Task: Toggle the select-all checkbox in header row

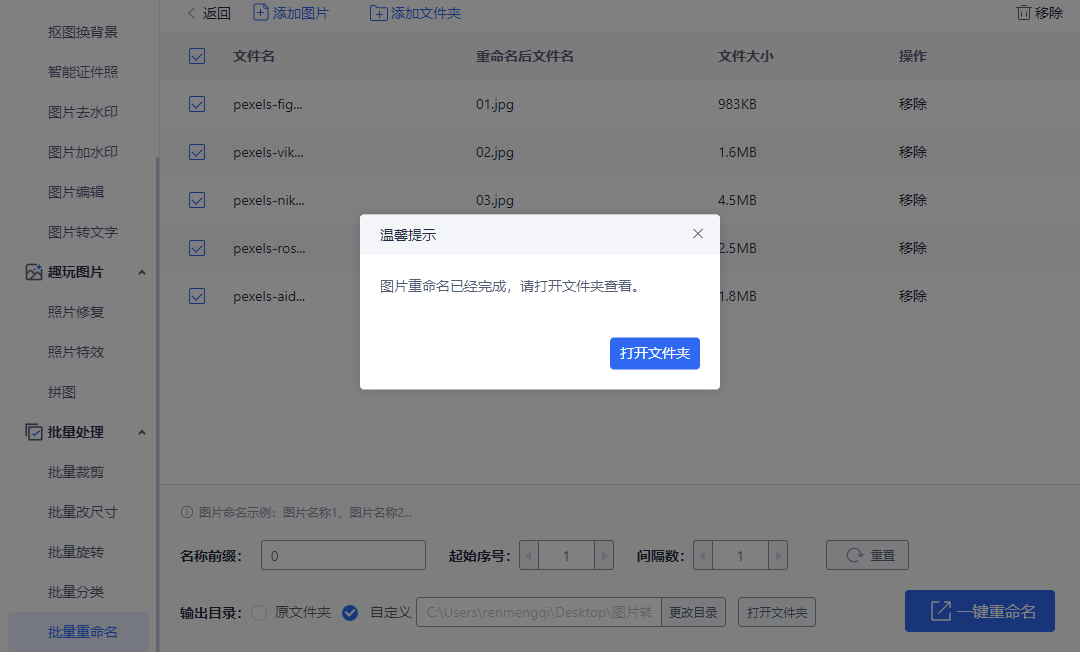Action: pos(197,56)
